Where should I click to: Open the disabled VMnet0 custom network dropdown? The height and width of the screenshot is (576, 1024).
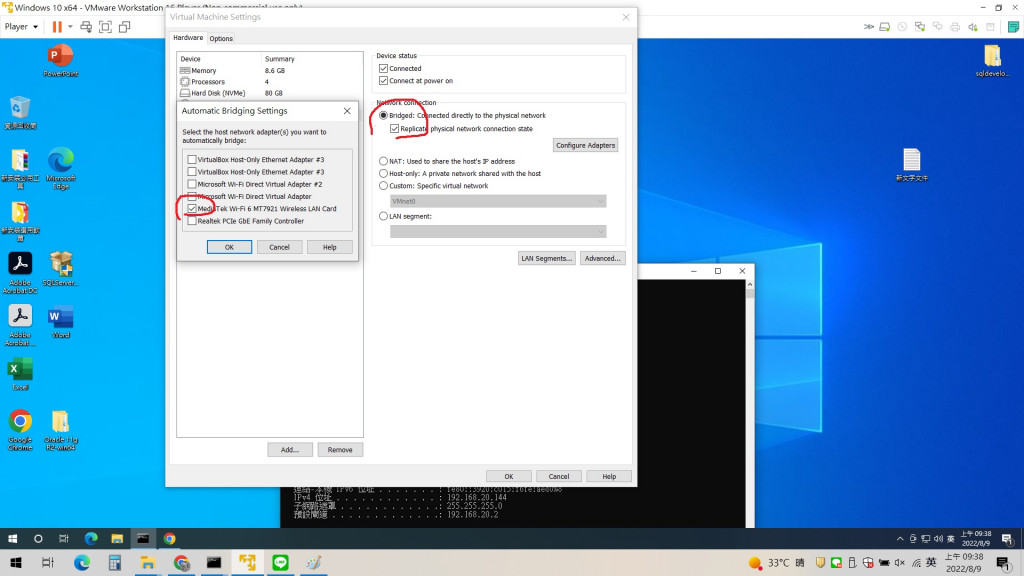(498, 201)
